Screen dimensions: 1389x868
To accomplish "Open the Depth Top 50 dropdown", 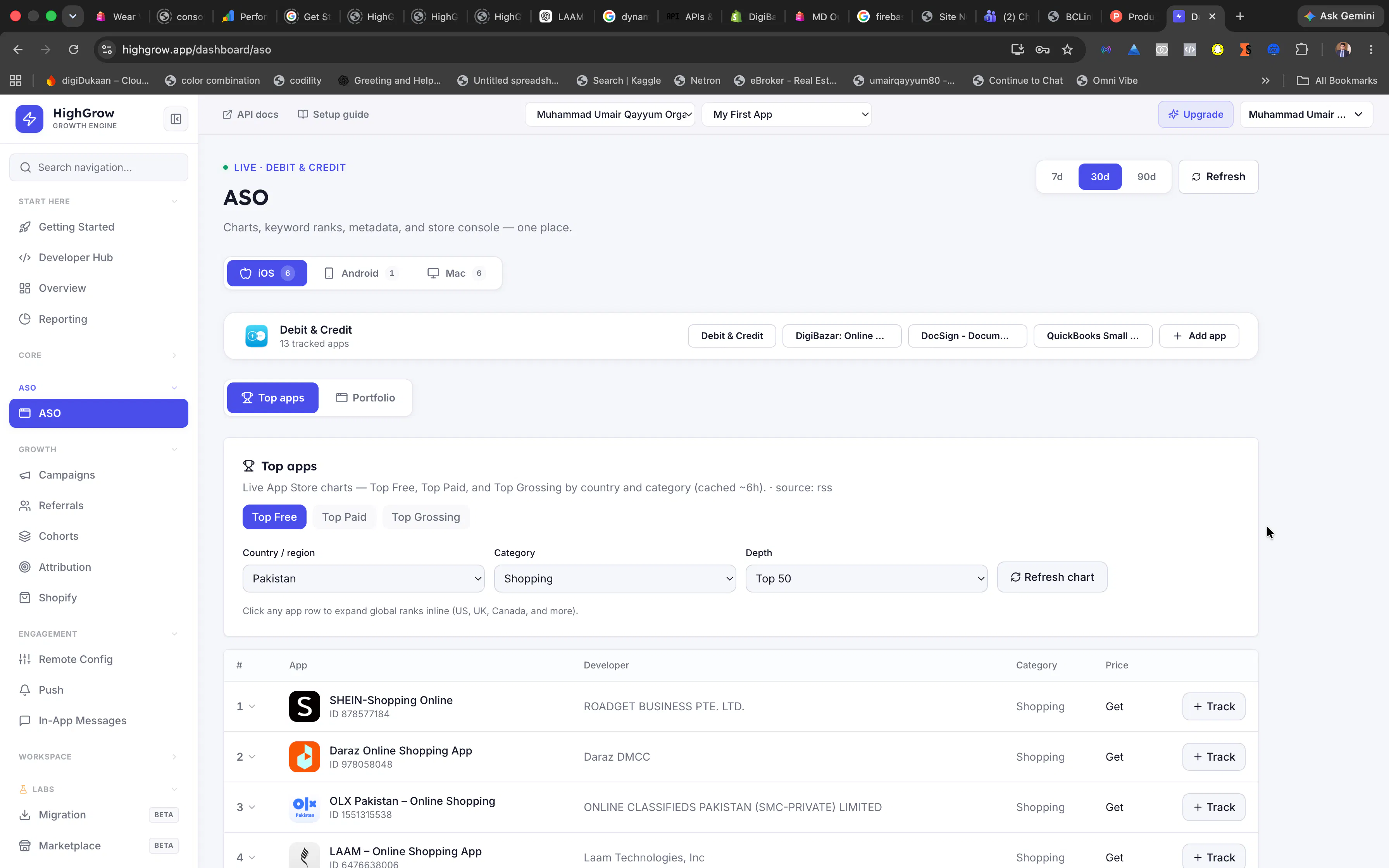I will (x=866, y=579).
